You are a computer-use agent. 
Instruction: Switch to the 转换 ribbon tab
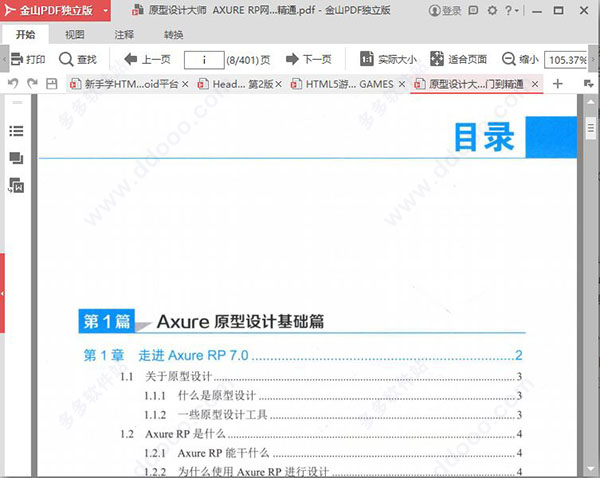click(x=173, y=35)
